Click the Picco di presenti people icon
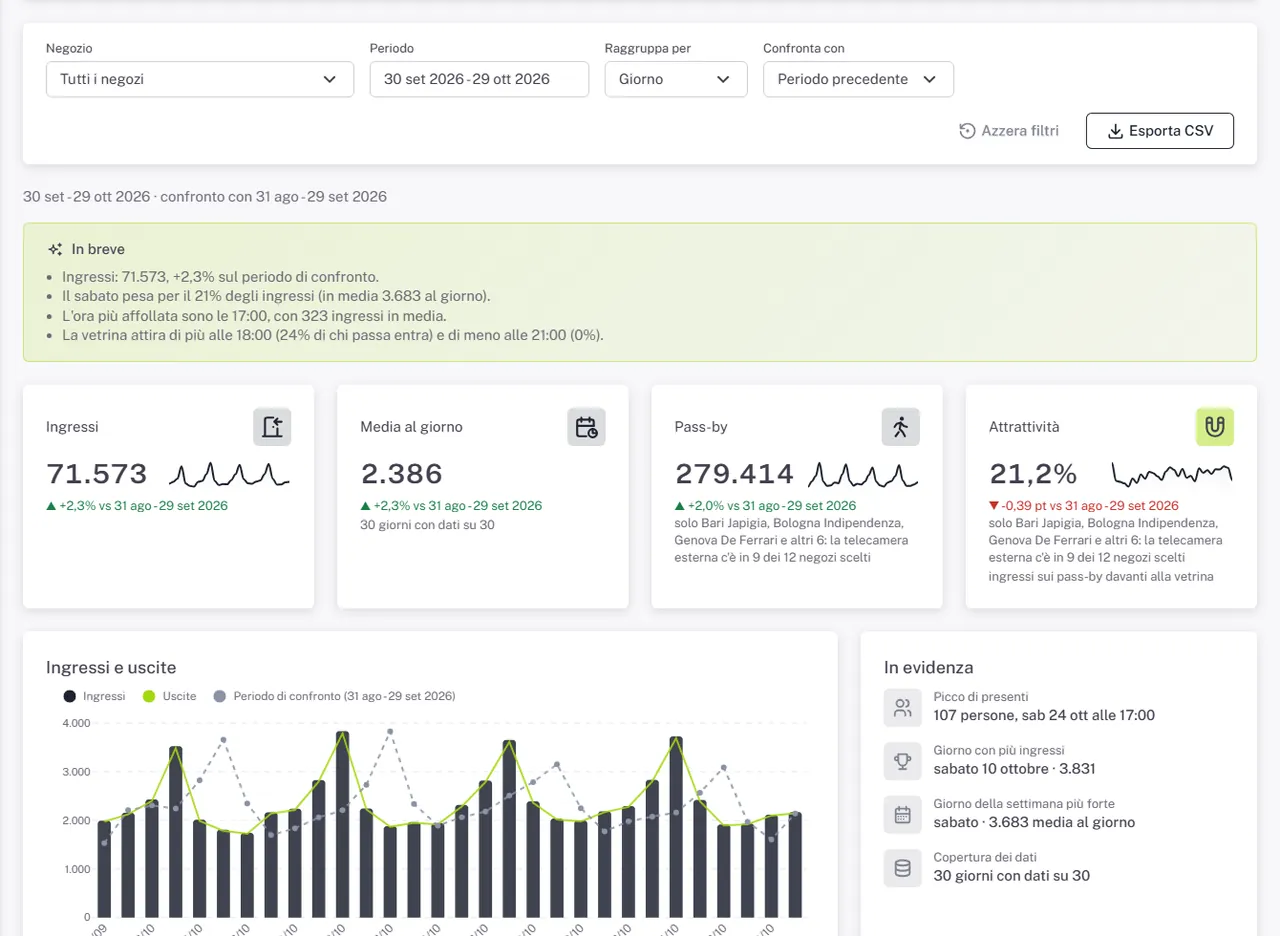 tap(903, 708)
